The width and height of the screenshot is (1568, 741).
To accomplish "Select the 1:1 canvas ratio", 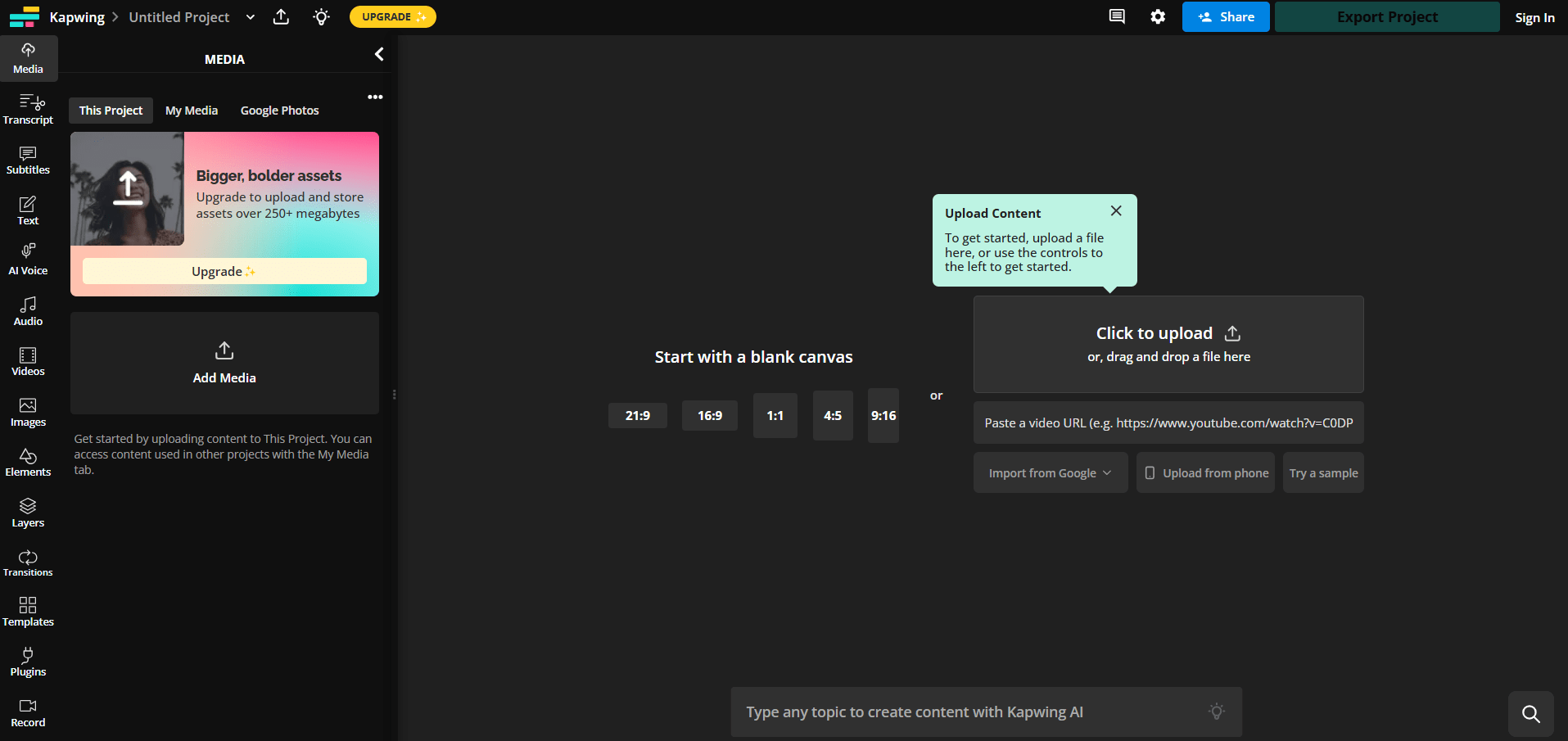I will [x=775, y=415].
